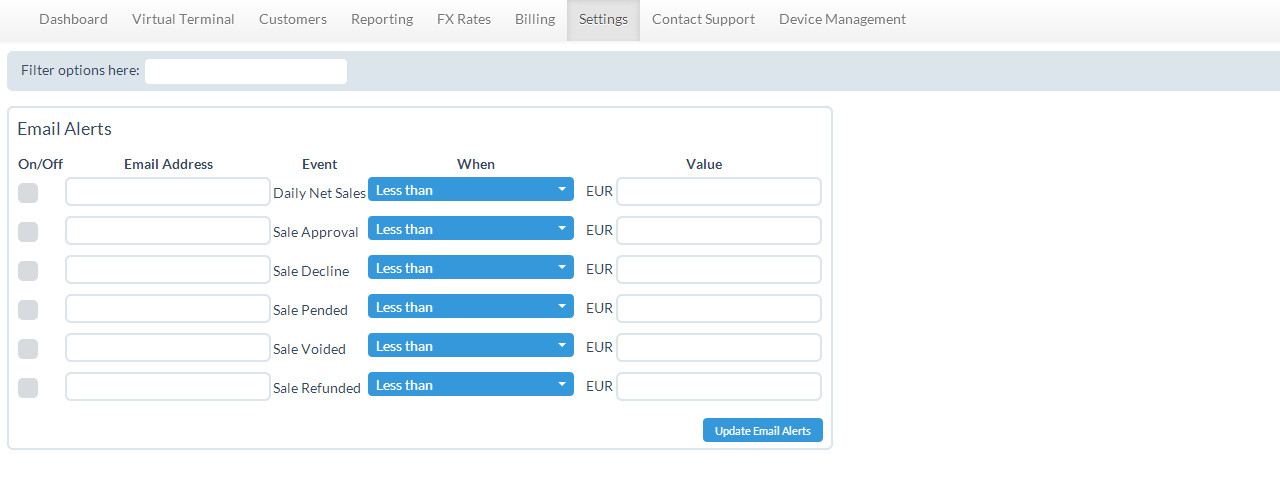Screen dimensions: 1280x500
Task: Check the Sale Voided alert checkbox
Action: click(28, 349)
